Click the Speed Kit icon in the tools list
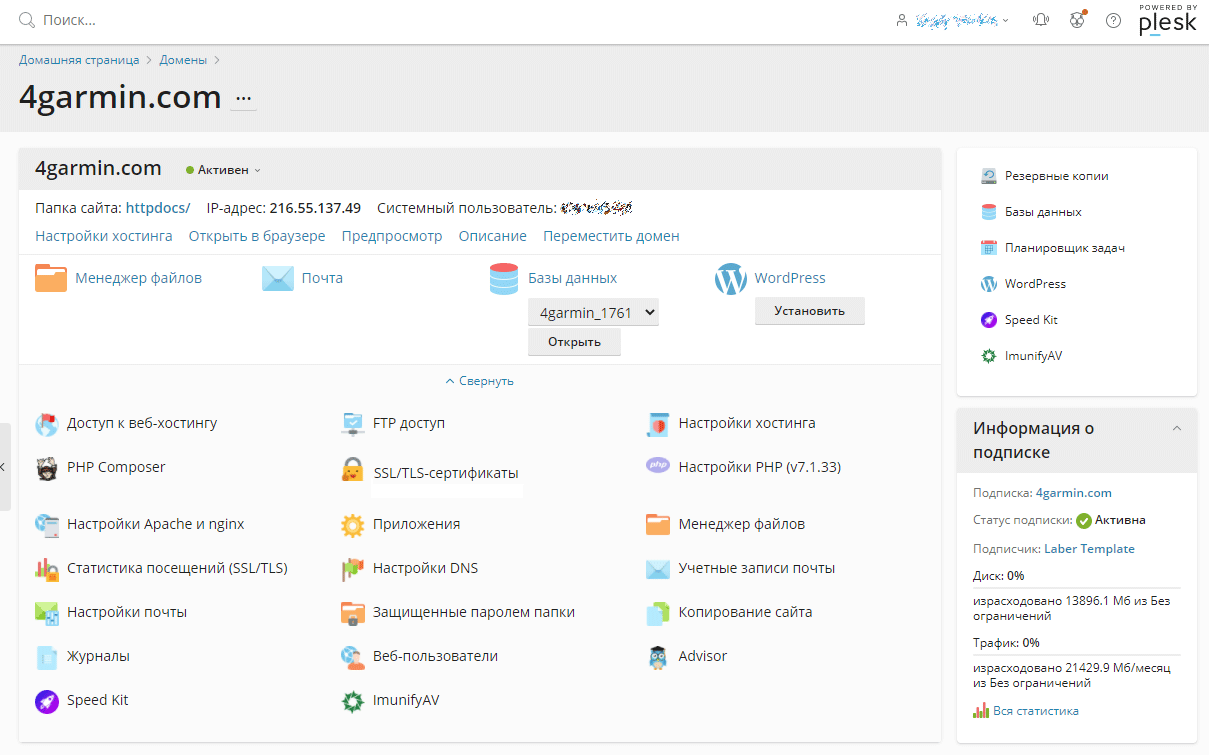This screenshot has height=755, width=1209. [x=47, y=701]
